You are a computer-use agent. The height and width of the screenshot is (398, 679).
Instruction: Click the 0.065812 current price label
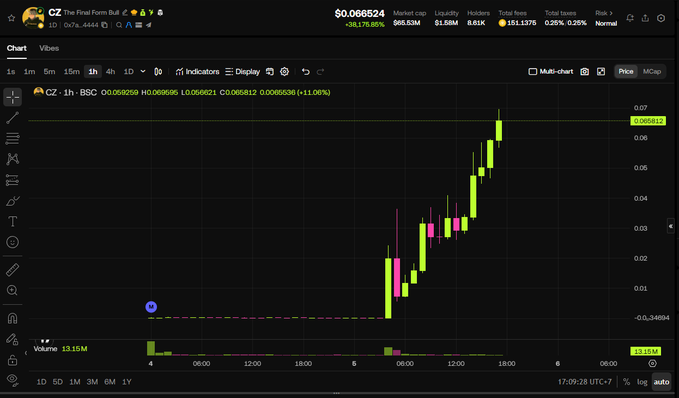648,121
